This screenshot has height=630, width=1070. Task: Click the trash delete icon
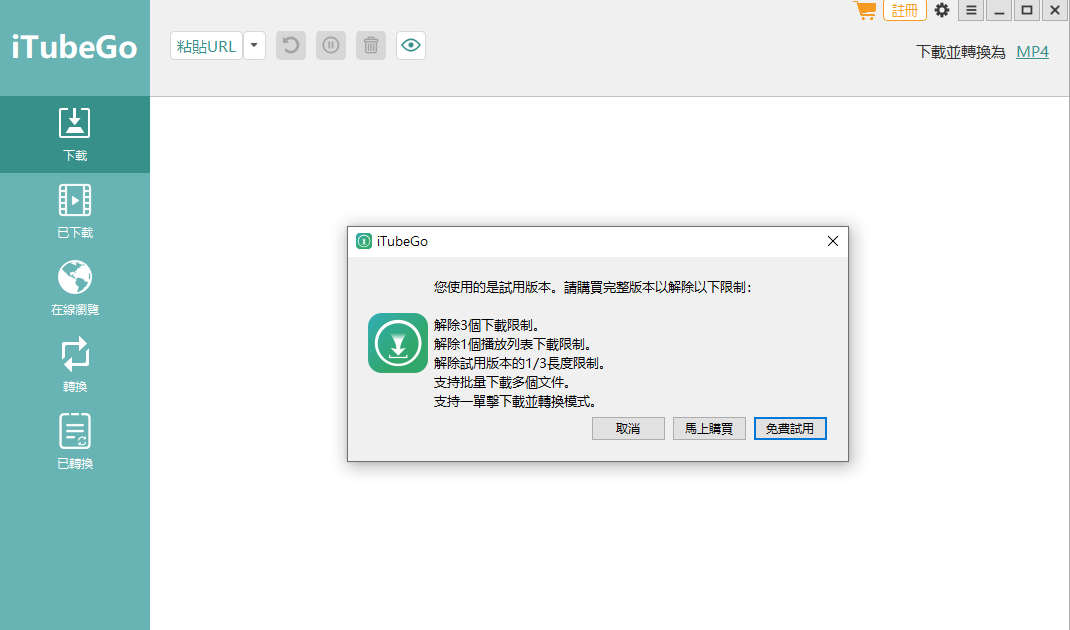coord(370,45)
